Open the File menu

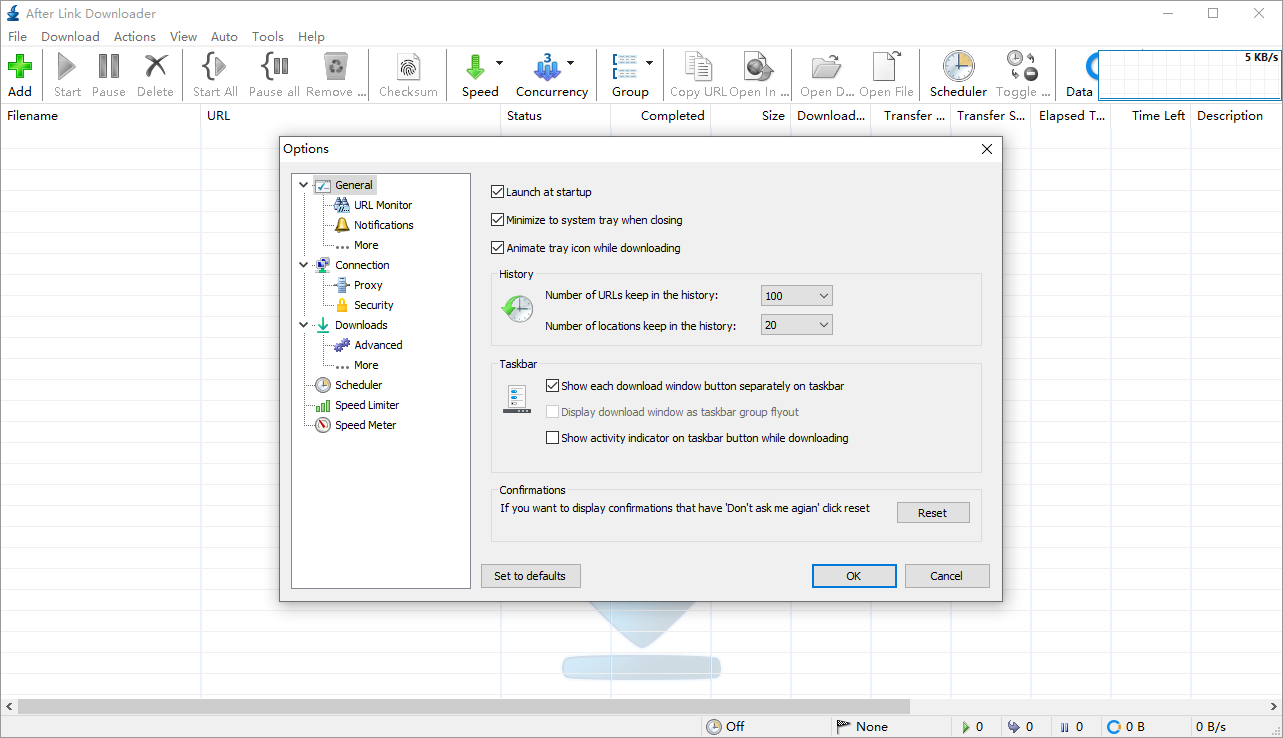point(17,36)
